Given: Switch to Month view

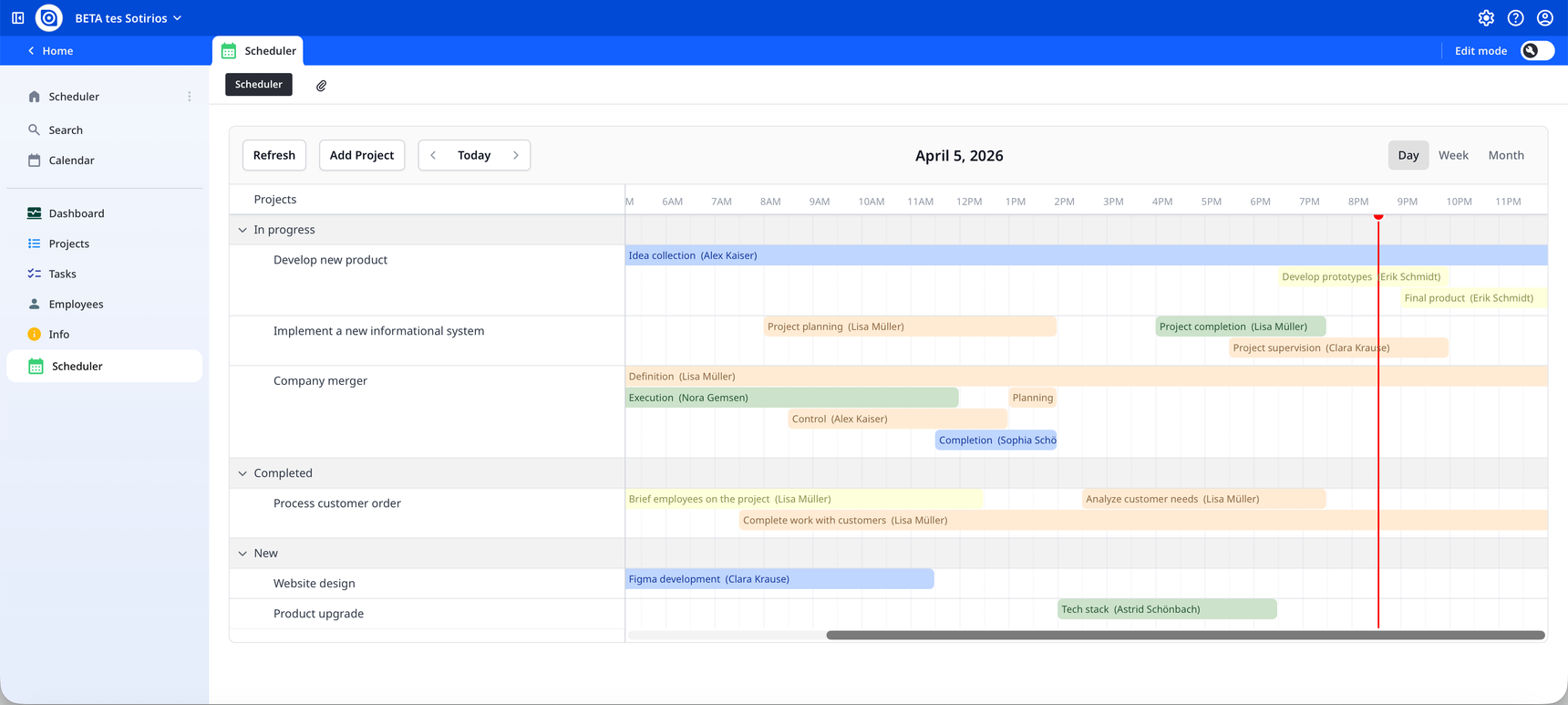Looking at the screenshot, I should pos(1505,155).
